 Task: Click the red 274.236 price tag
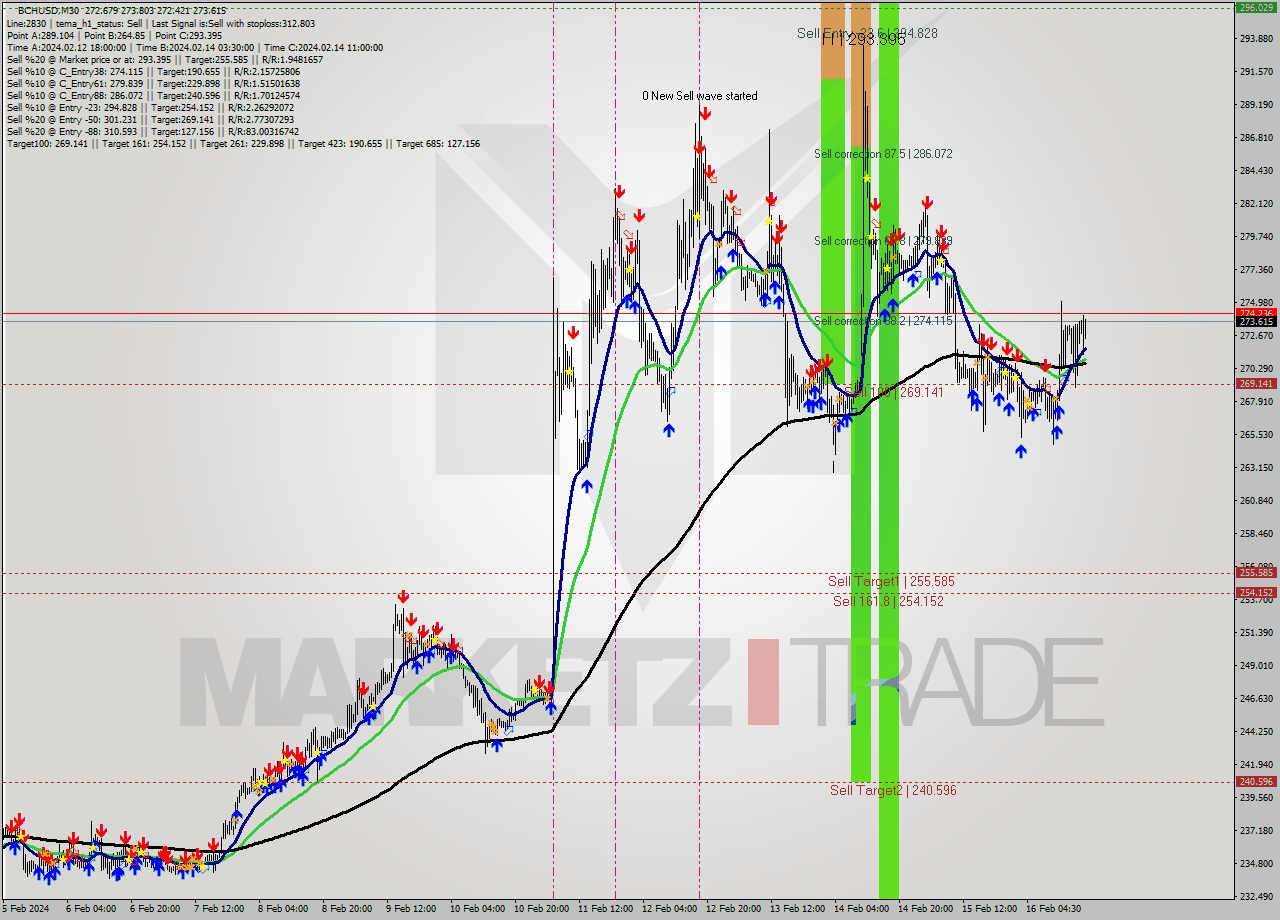coord(1256,312)
